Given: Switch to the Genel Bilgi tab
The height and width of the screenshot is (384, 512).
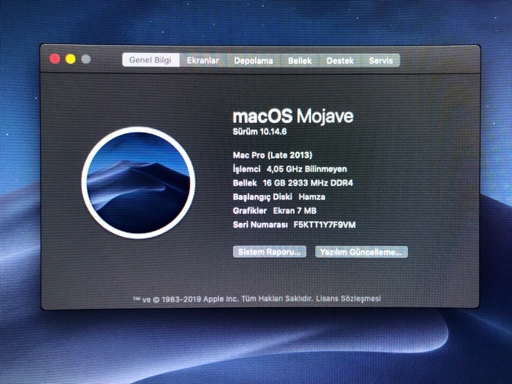Looking at the screenshot, I should coord(151,60).
